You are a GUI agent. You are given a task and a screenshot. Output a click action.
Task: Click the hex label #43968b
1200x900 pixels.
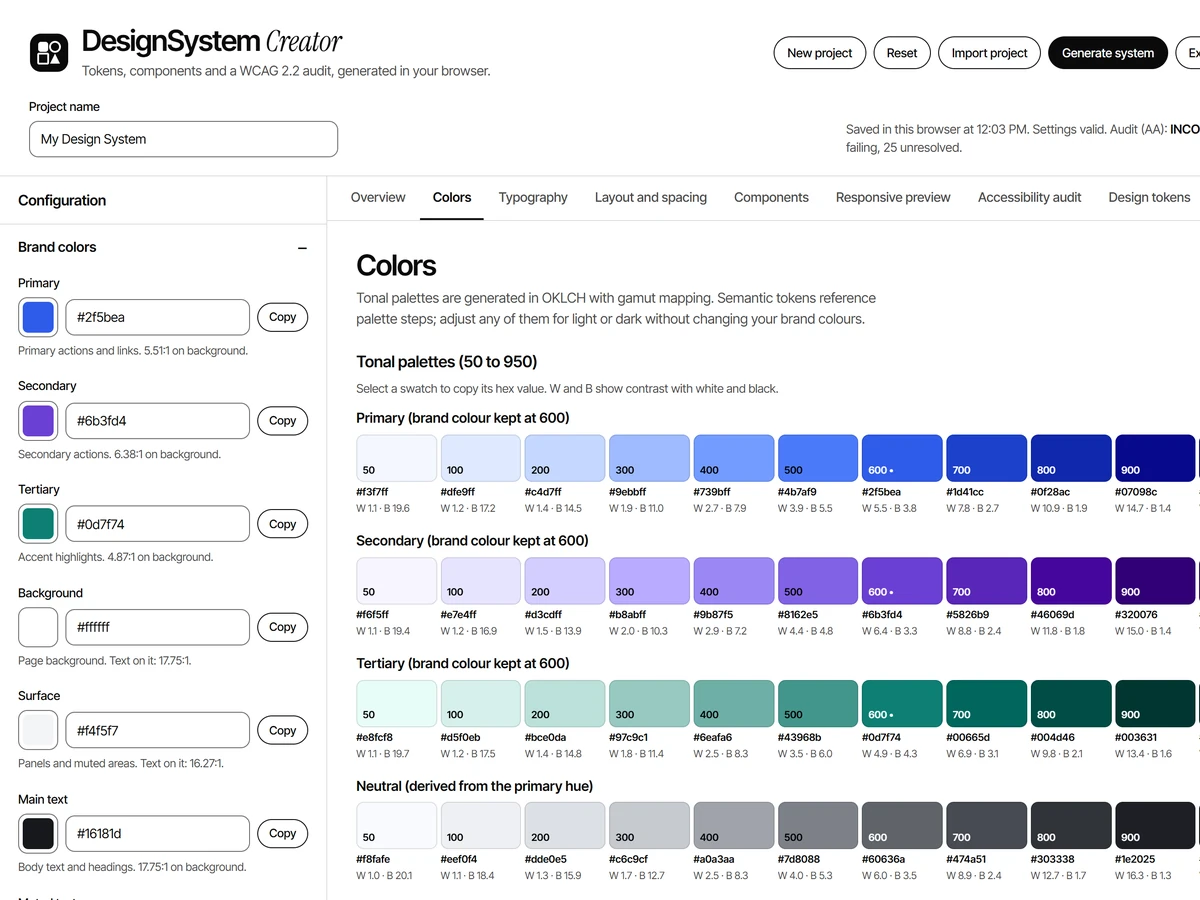pyautogui.click(x=799, y=738)
